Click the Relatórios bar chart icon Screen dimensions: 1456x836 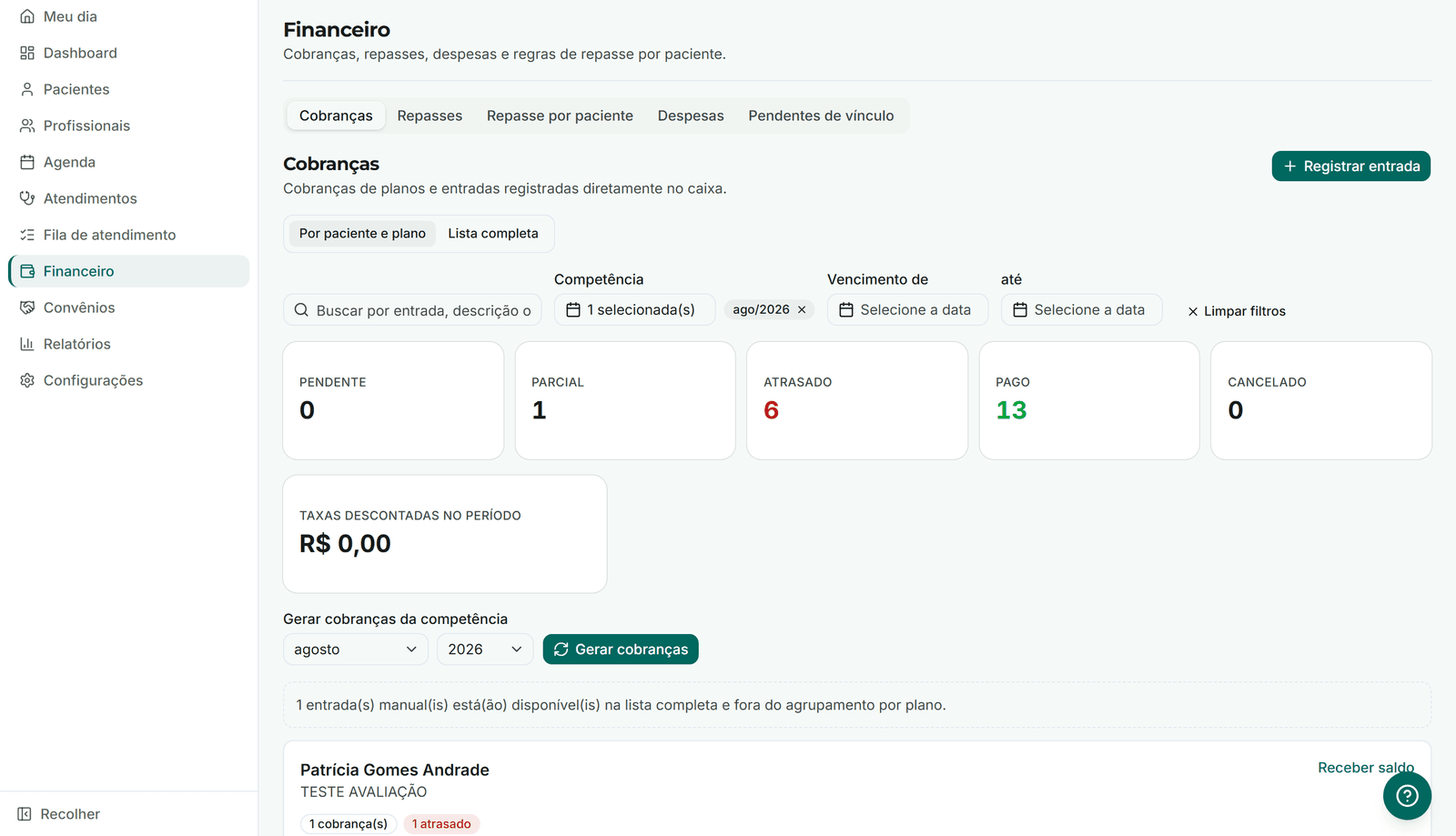point(27,344)
